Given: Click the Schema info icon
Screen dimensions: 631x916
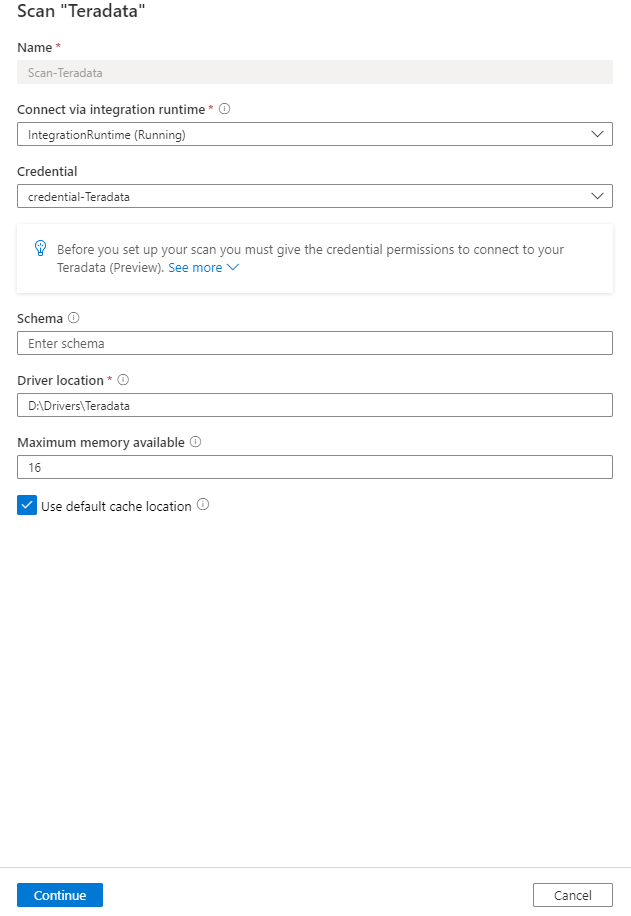Looking at the screenshot, I should point(73,318).
